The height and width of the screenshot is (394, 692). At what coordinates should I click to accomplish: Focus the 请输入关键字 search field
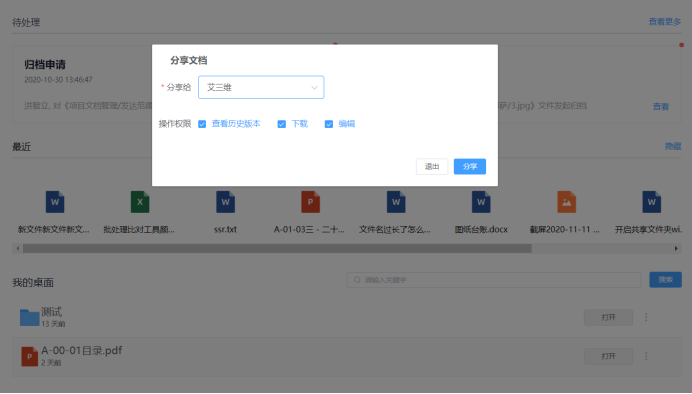pyautogui.click(x=494, y=280)
